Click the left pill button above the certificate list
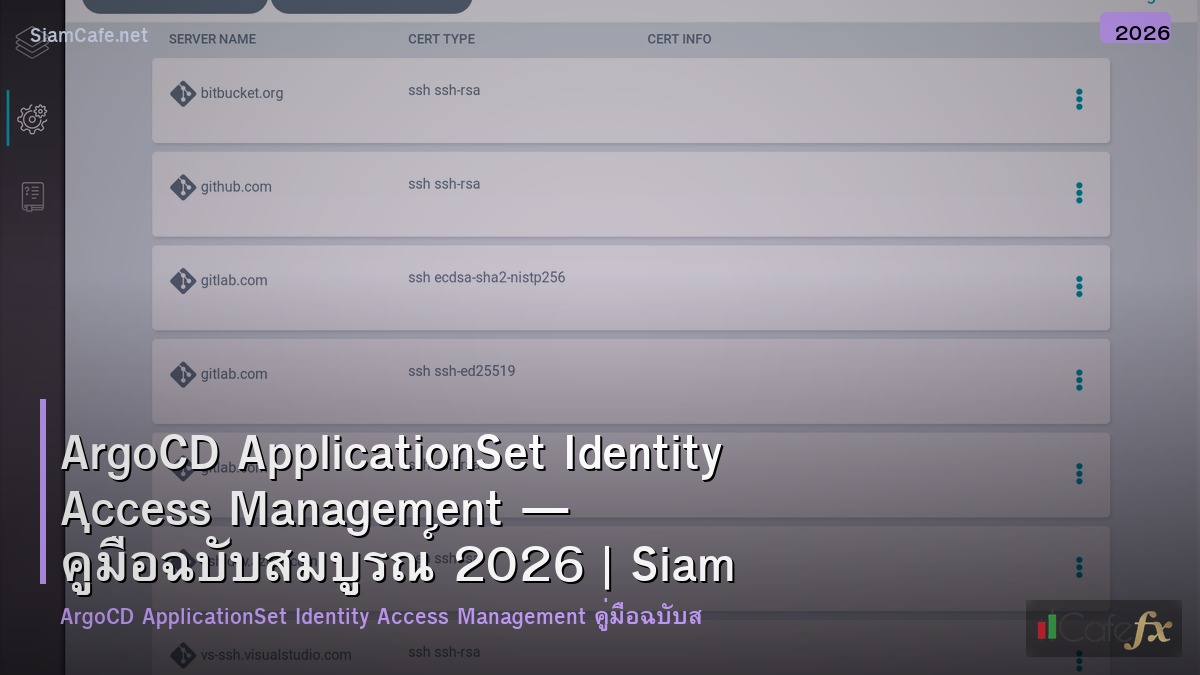 (174, 5)
